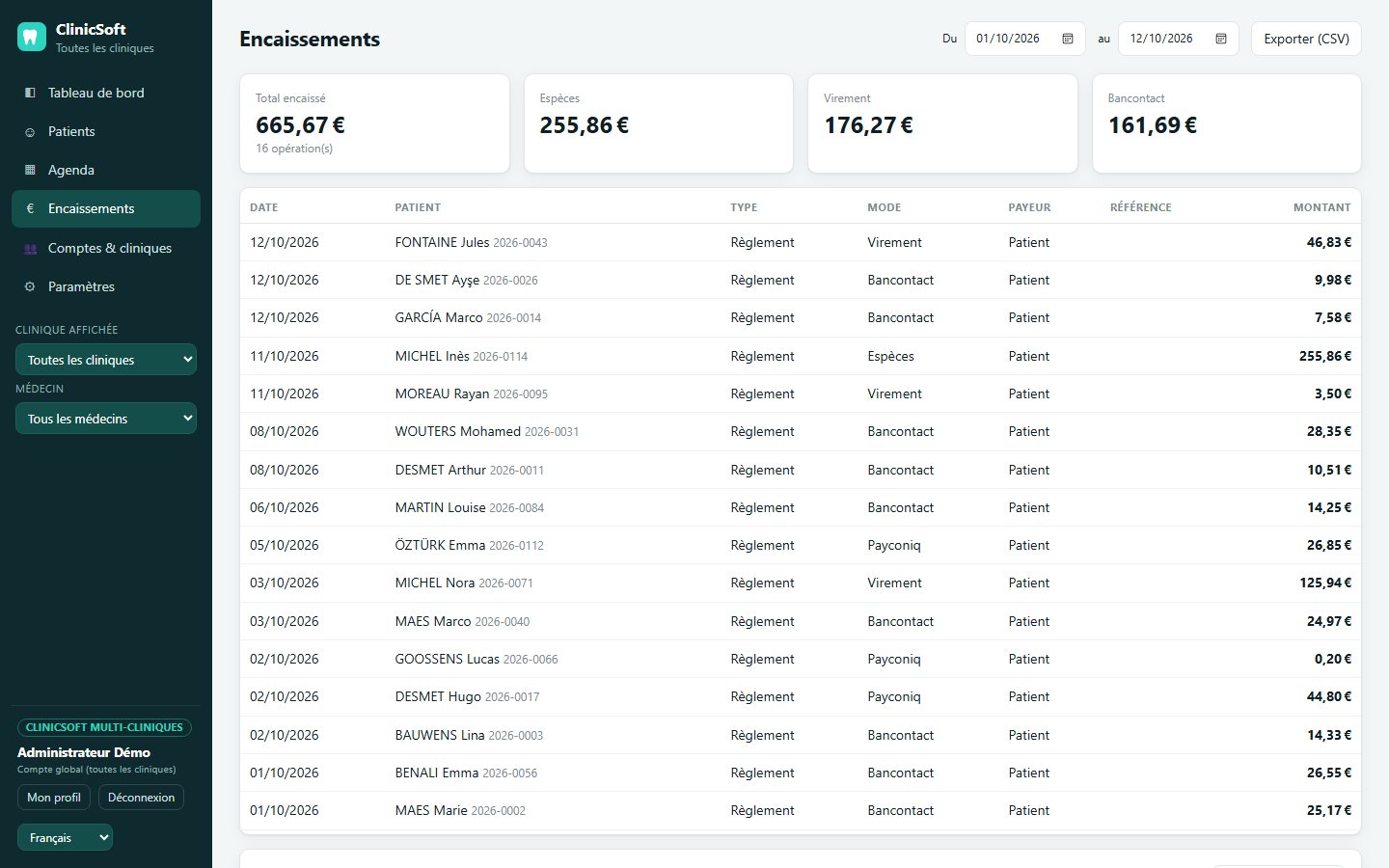Click the name WOUTERS Mohamed

click(x=457, y=431)
